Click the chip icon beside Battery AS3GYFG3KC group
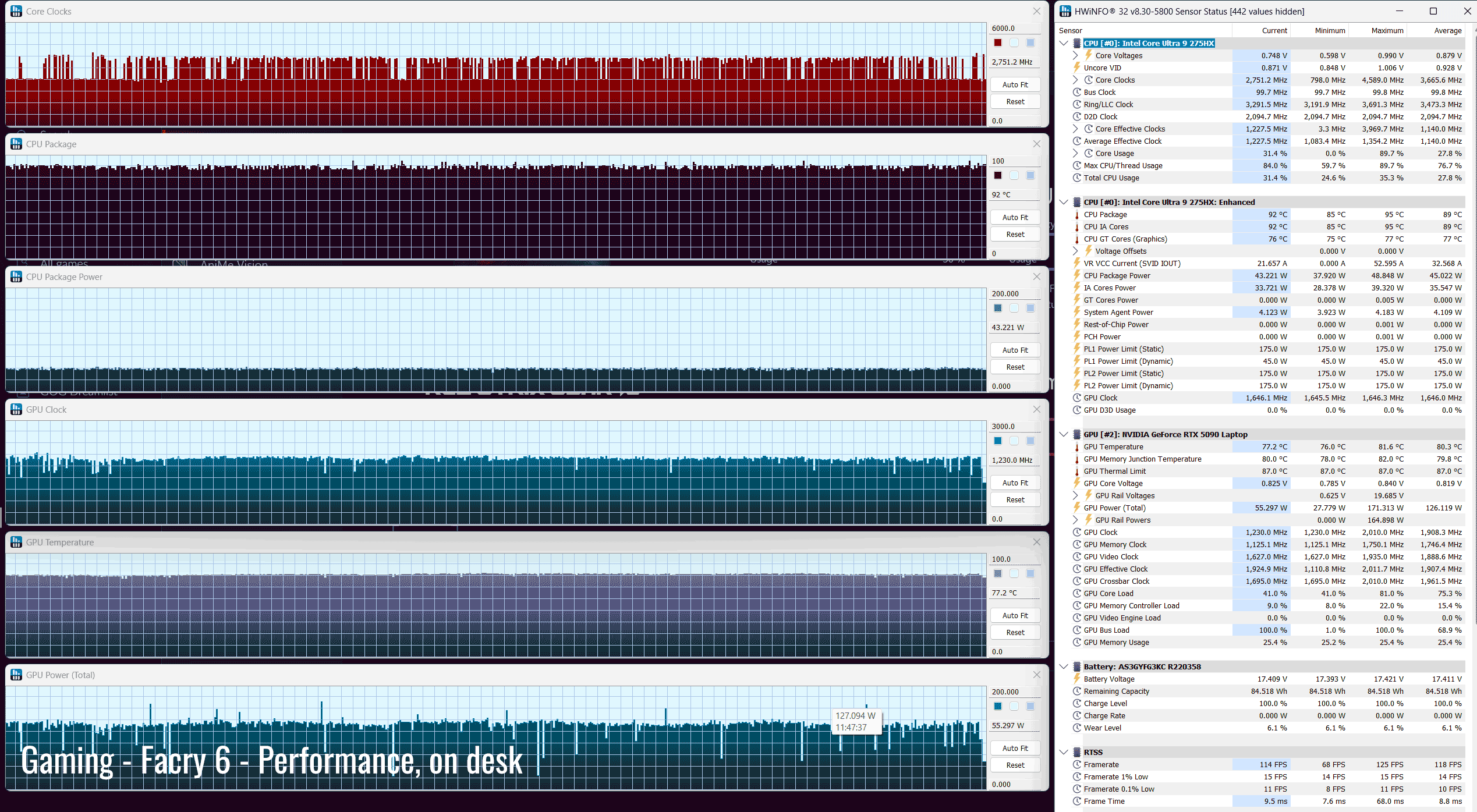 click(x=1077, y=666)
